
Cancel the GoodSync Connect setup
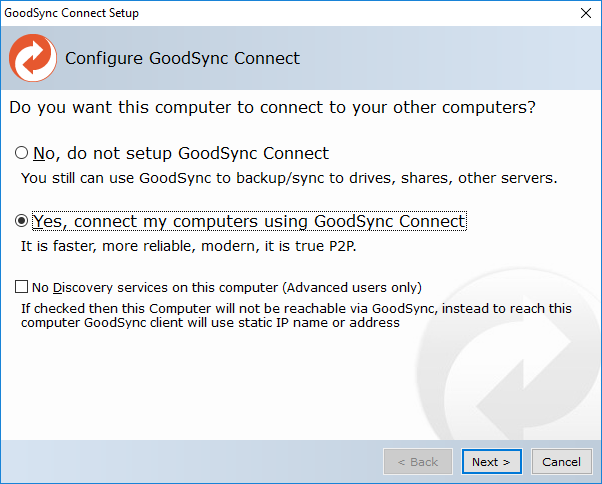[561, 462]
